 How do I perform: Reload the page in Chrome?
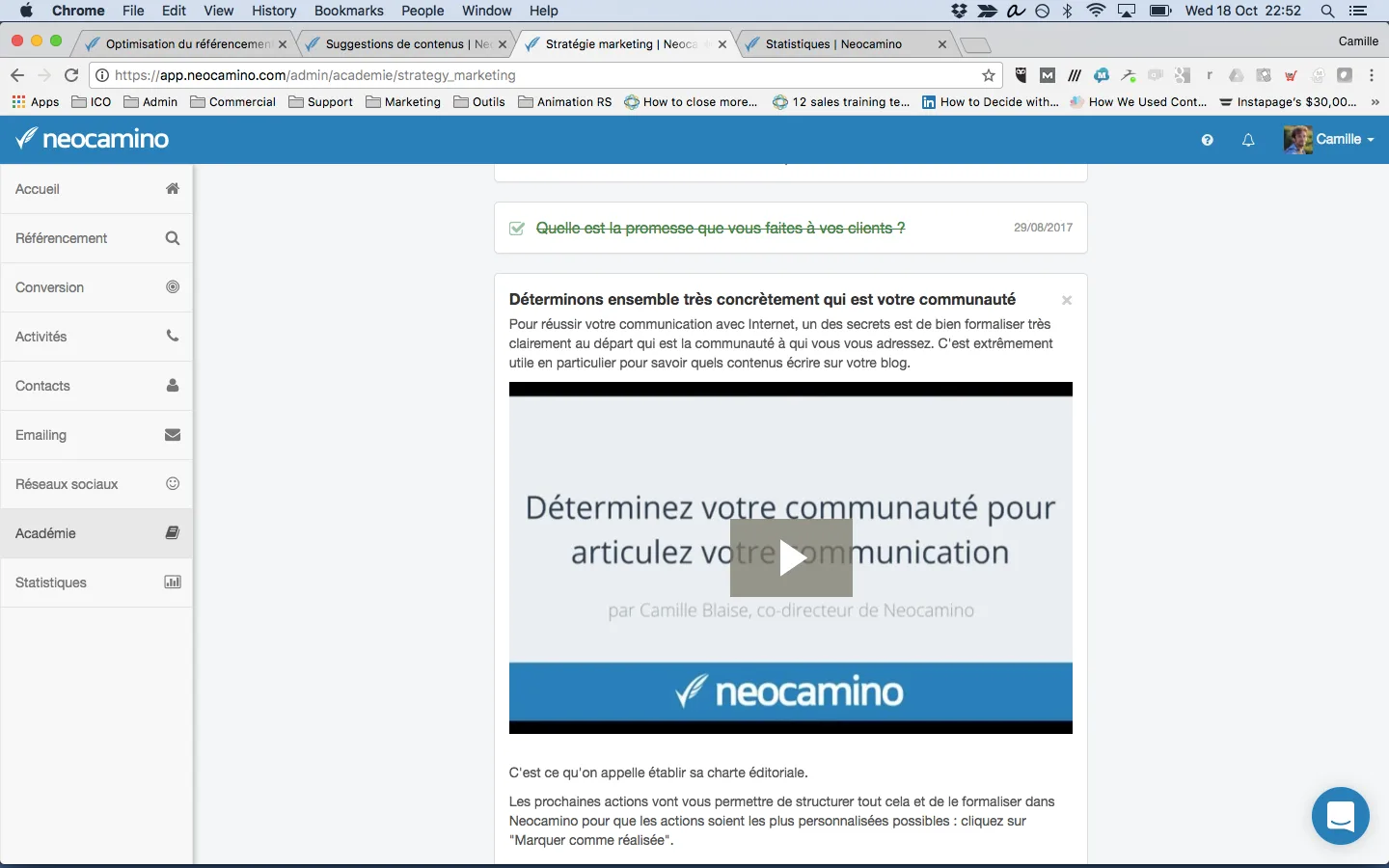(71, 75)
